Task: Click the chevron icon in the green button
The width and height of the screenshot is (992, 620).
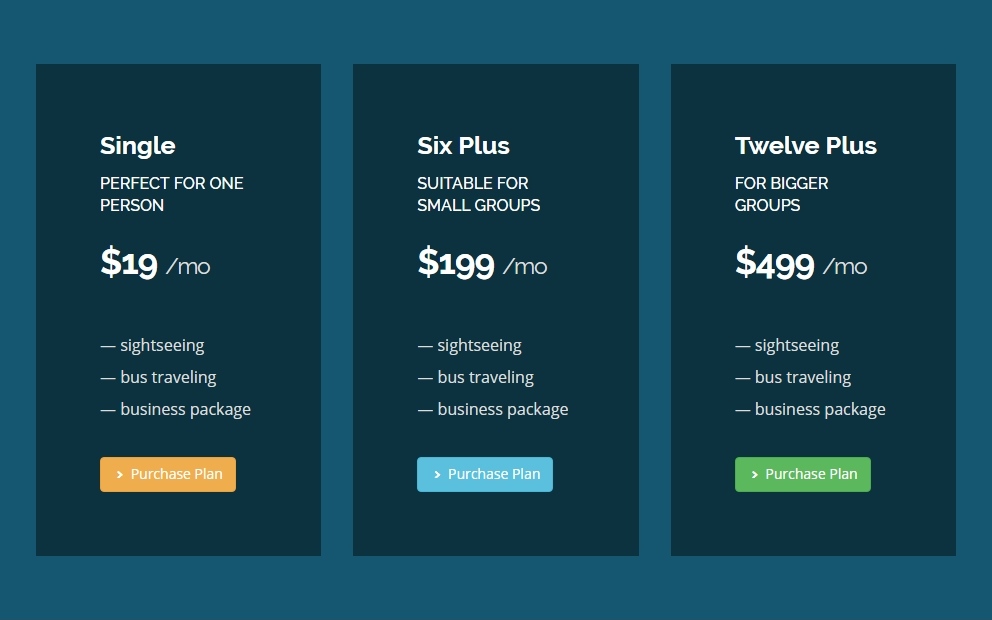Action: [754, 475]
